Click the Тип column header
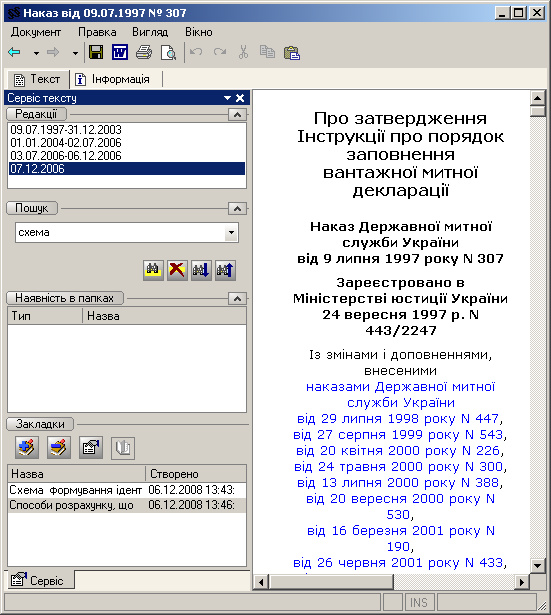The image size is (551, 615). (45, 316)
